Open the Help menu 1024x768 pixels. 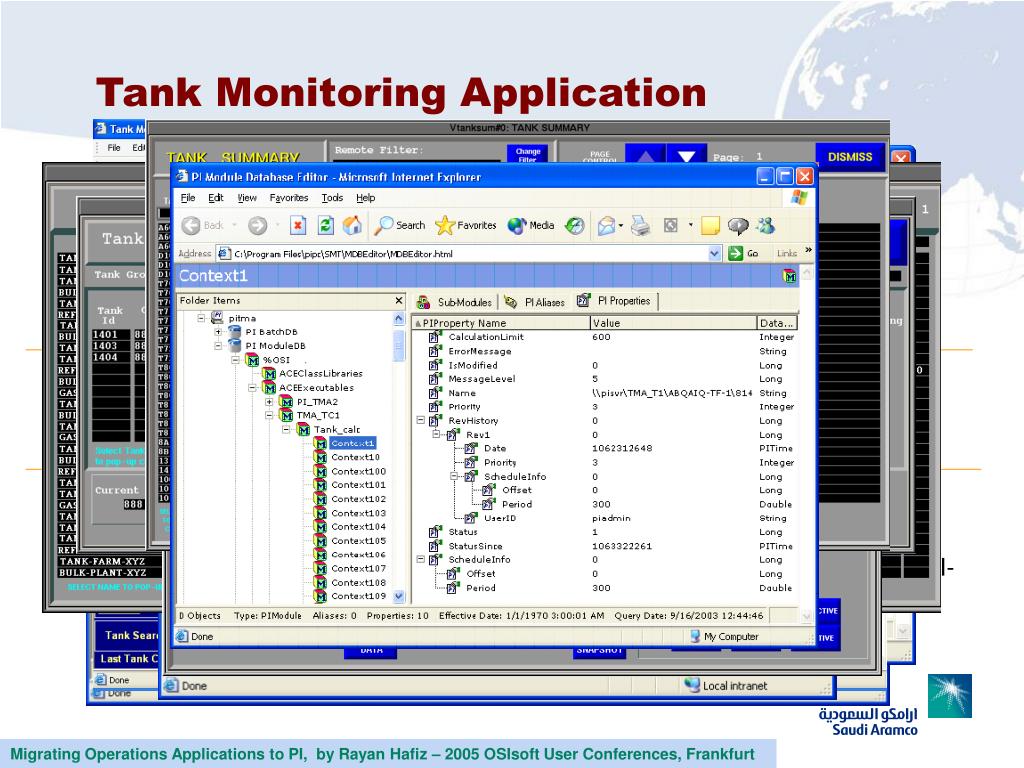[366, 198]
